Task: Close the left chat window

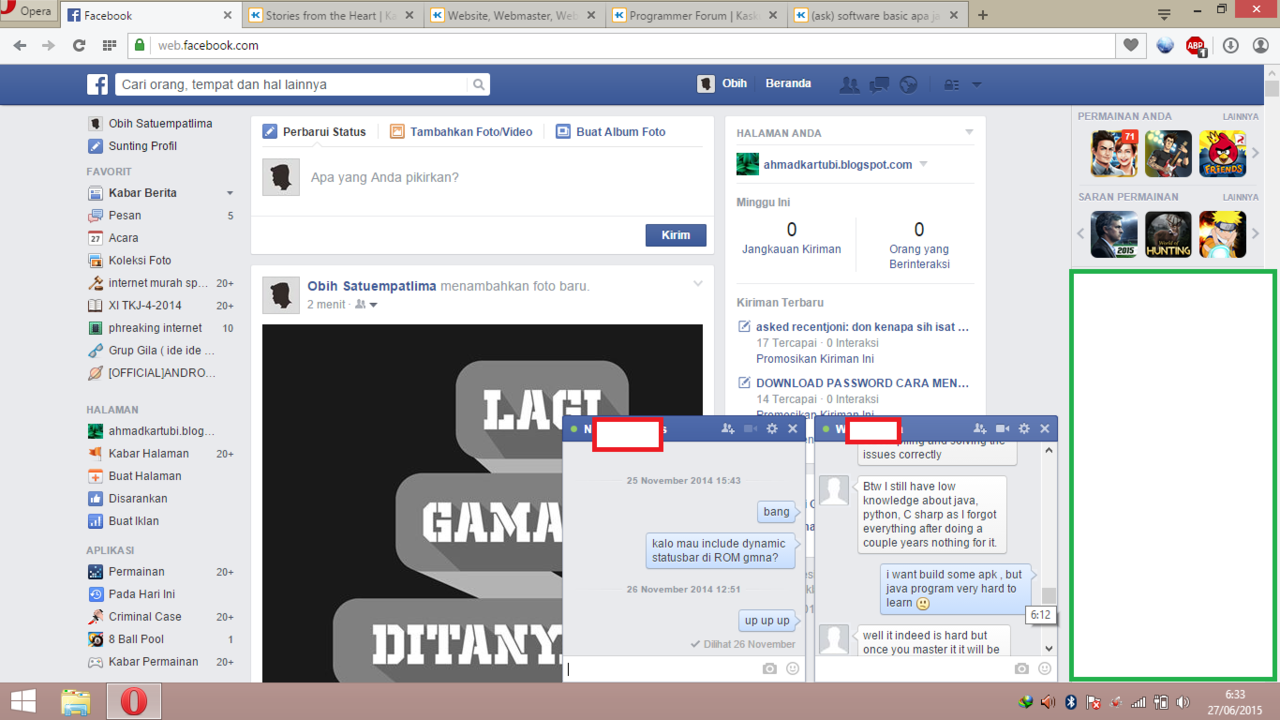Action: (x=793, y=429)
